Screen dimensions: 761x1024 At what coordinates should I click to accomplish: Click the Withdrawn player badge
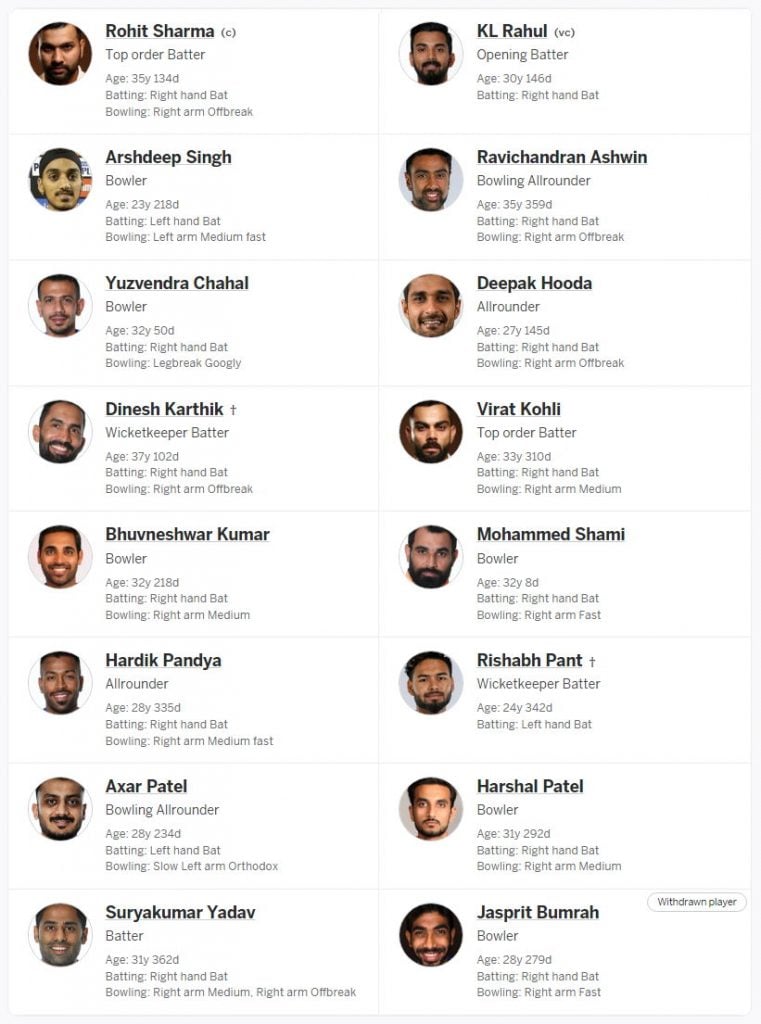click(697, 902)
